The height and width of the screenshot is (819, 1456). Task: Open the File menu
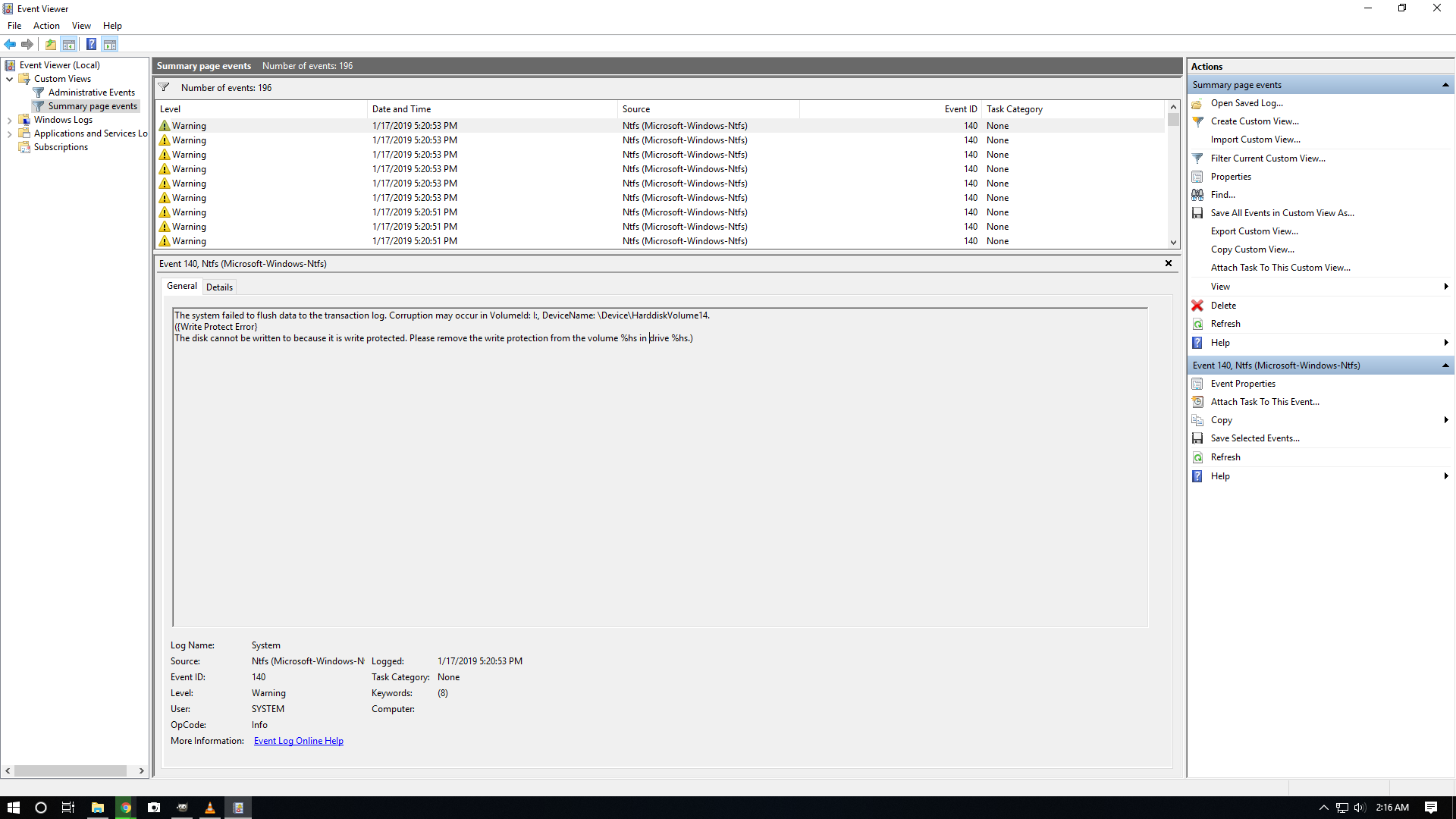[x=14, y=26]
